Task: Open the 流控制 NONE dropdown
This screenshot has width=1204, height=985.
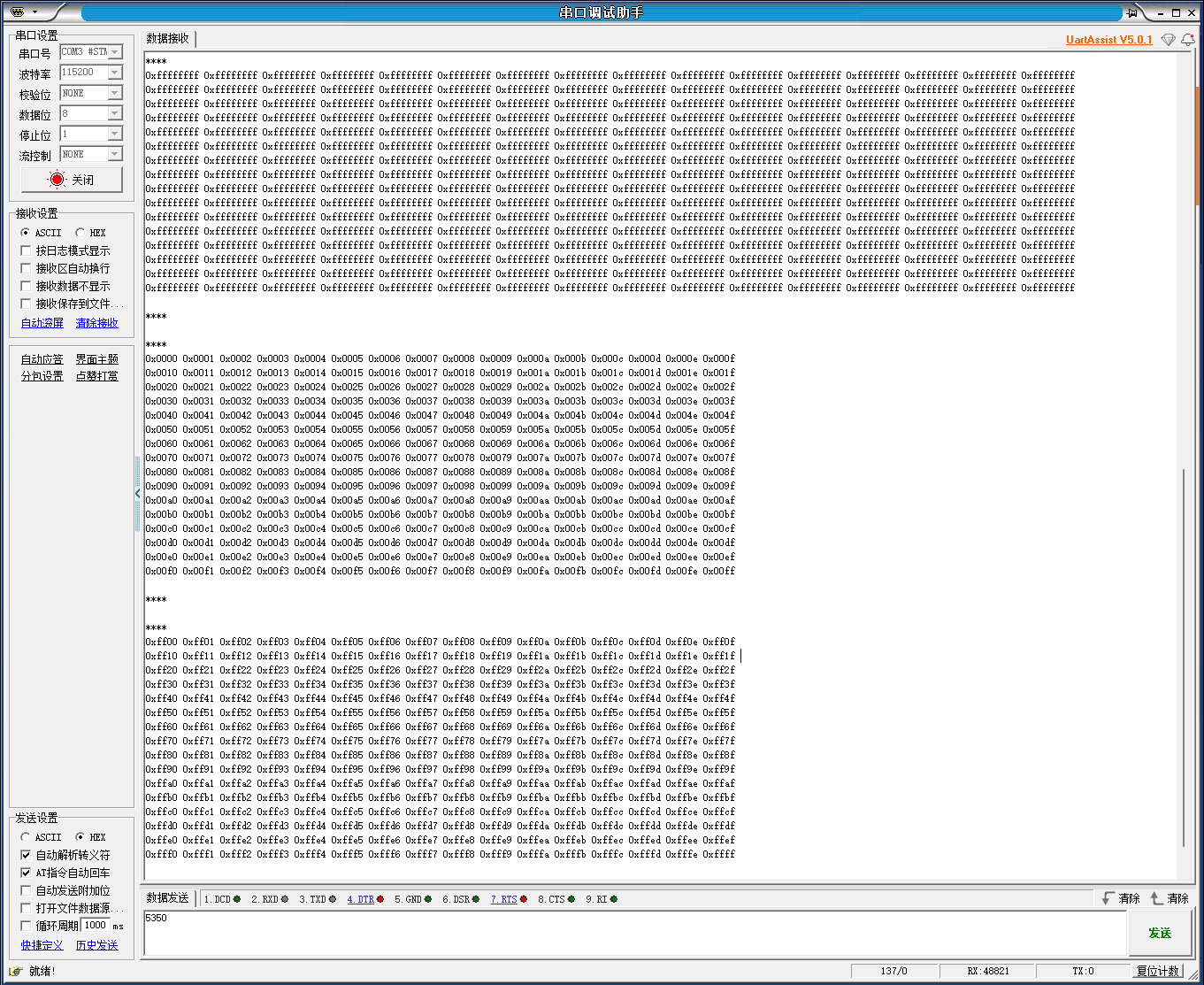Action: click(x=115, y=154)
